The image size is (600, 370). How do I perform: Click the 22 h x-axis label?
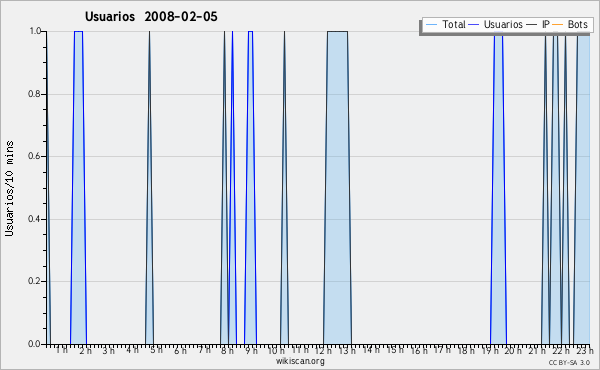click(x=561, y=350)
